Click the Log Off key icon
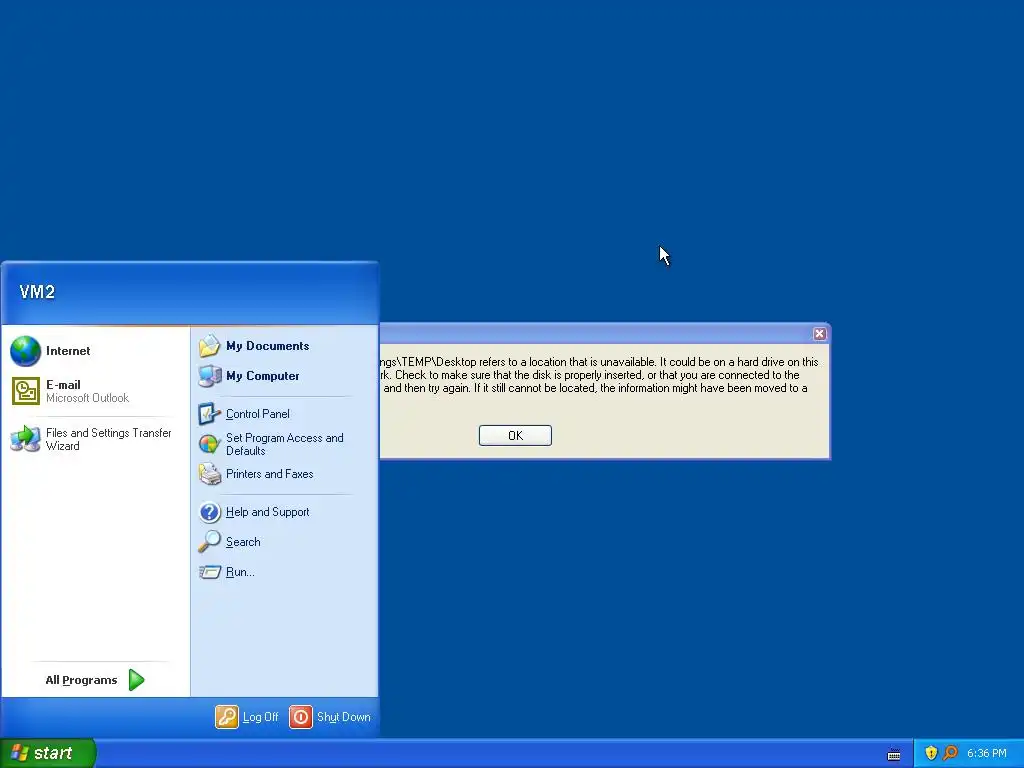The height and width of the screenshot is (768, 1024). [227, 716]
